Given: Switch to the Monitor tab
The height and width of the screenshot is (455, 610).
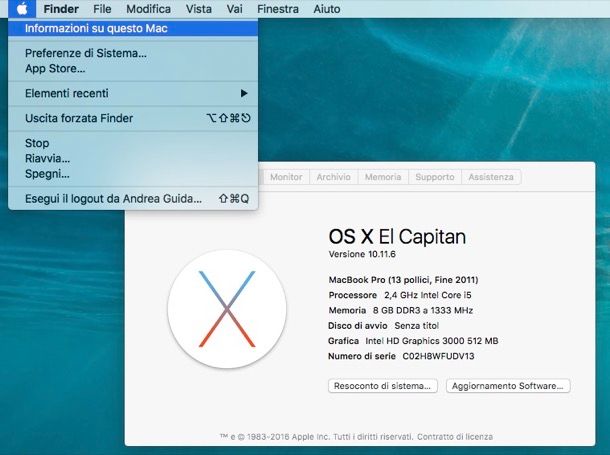Looking at the screenshot, I should (x=286, y=177).
